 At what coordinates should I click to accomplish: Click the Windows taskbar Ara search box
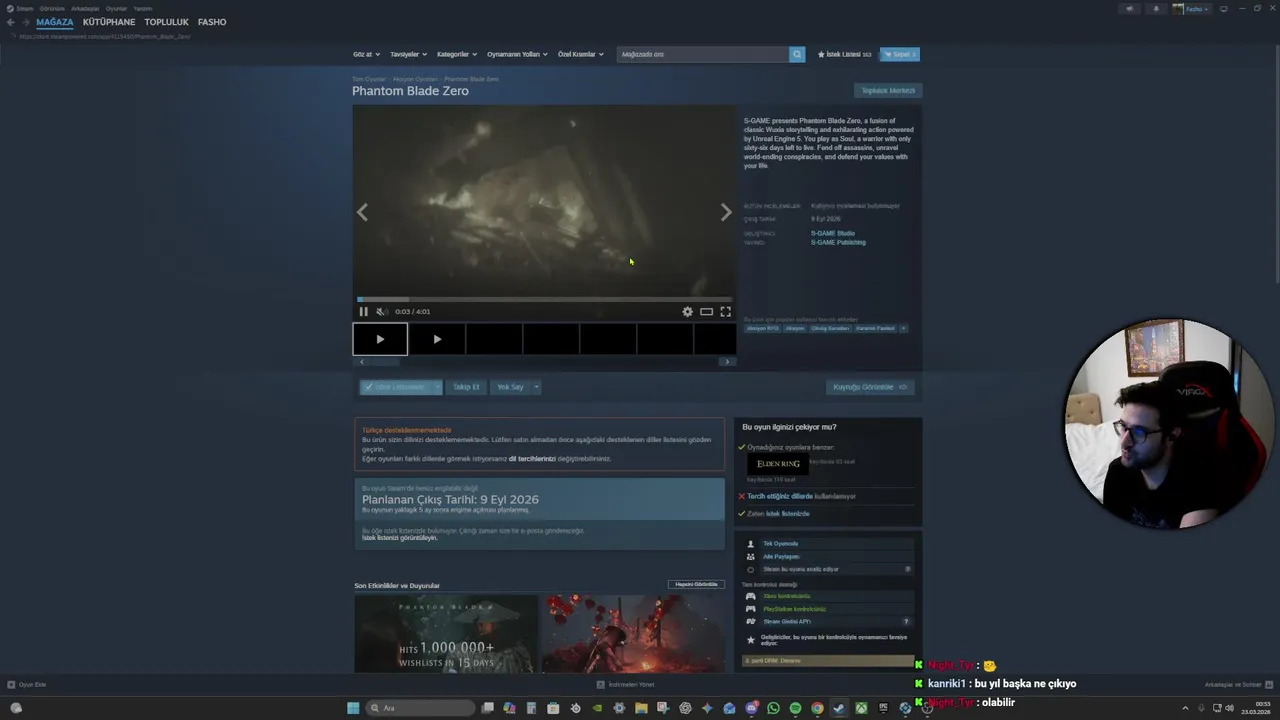418,708
